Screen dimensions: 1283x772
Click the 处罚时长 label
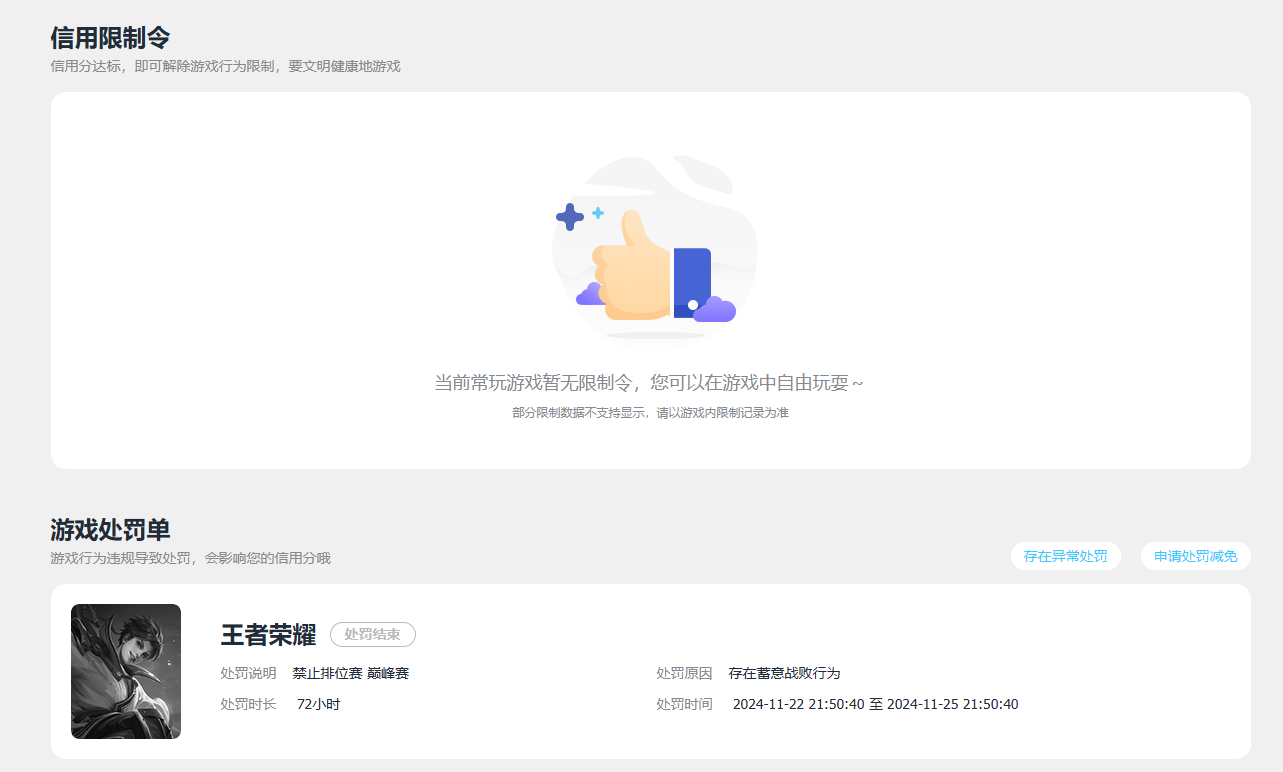click(x=248, y=704)
